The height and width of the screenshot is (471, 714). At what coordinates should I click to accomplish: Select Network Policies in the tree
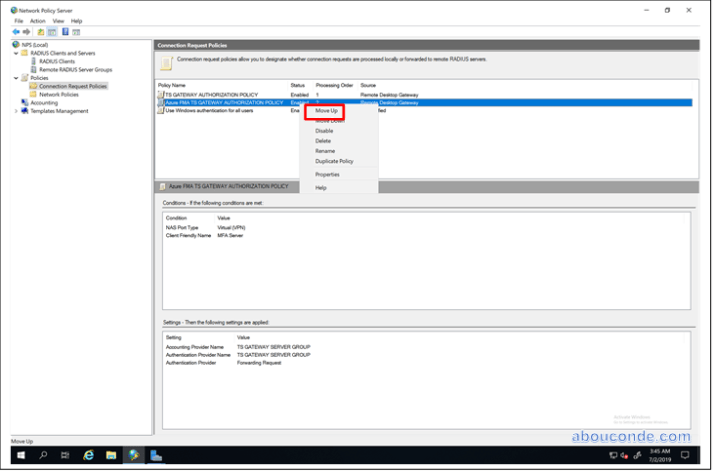(x=60, y=94)
